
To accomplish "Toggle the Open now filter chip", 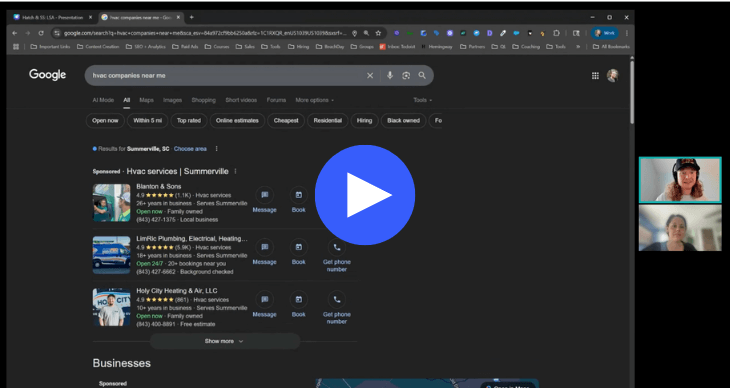I will click(x=105, y=121).
